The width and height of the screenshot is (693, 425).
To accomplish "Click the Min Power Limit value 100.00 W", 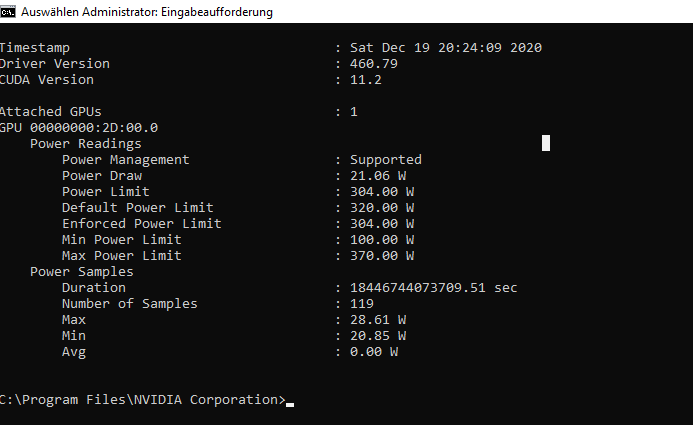I will coord(381,240).
